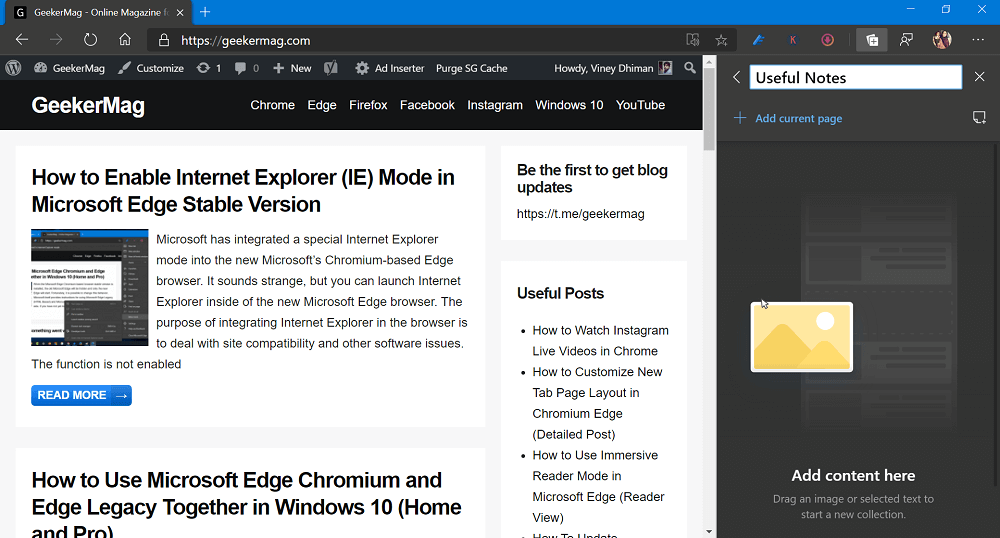This screenshot has width=1000, height=538.
Task: Go back using browser back arrow
Action: pos(22,40)
